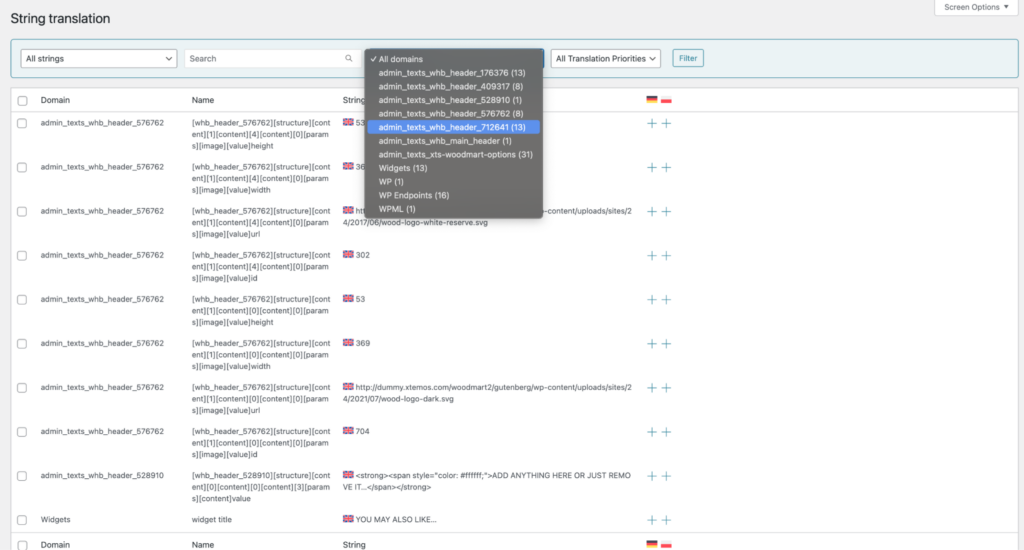
Task: Choose admin_texts_whb_header_528910 (1) domain
Action: tap(453, 100)
